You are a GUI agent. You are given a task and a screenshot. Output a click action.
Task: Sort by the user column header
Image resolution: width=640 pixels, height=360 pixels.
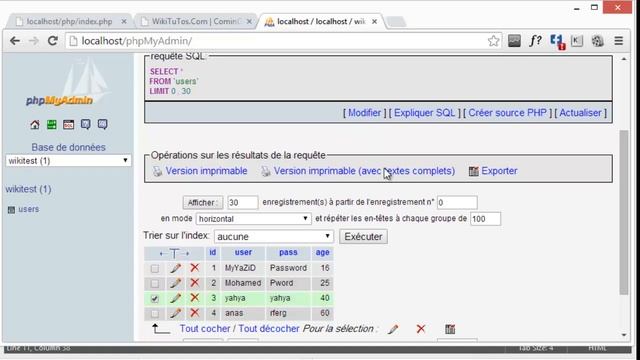[243, 252]
